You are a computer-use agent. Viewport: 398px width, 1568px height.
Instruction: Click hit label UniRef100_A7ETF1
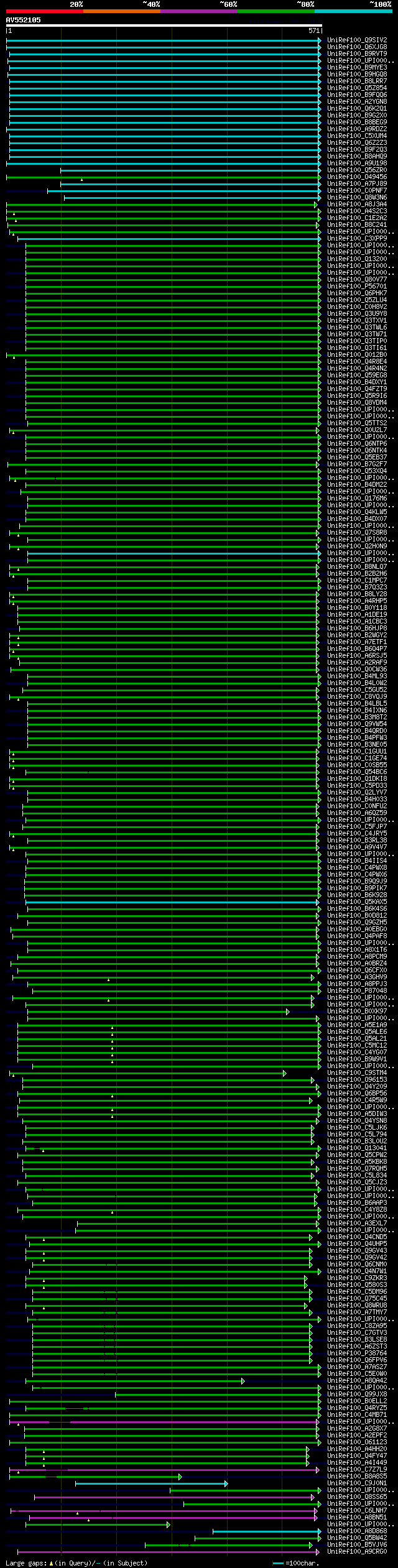(357, 642)
